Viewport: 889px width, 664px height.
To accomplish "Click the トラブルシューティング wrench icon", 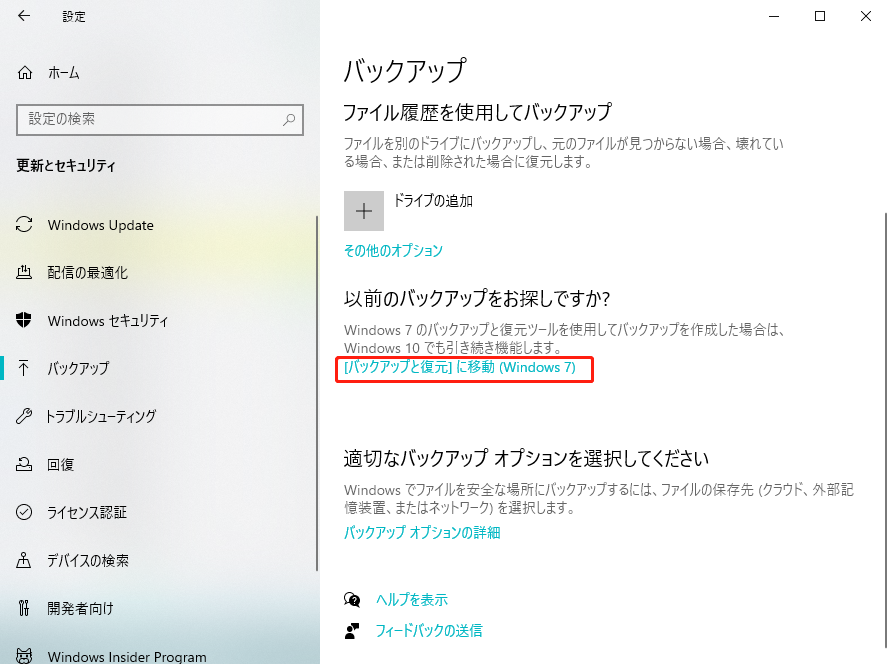I will 24,416.
